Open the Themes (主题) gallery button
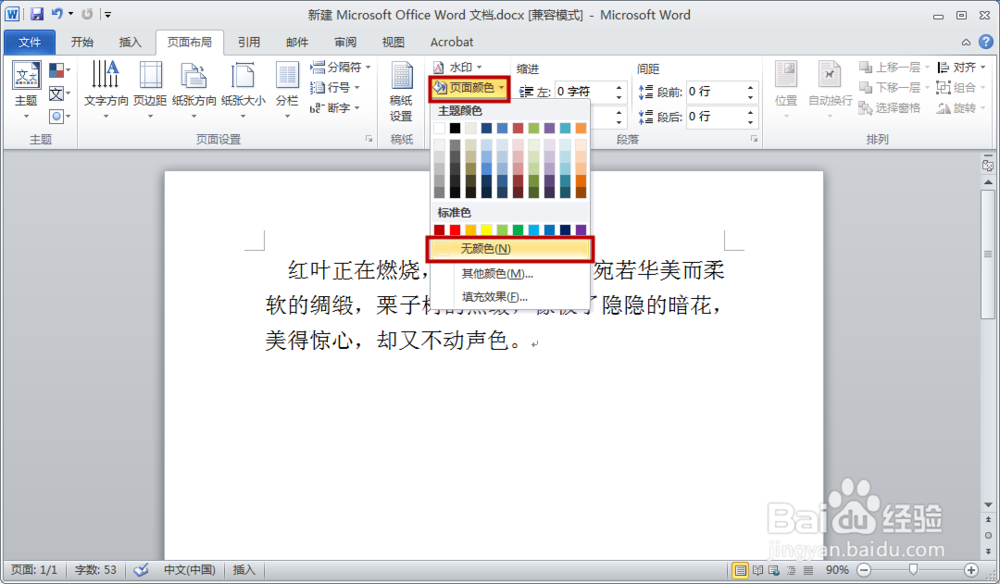The width and height of the screenshot is (1000, 584). (26, 91)
